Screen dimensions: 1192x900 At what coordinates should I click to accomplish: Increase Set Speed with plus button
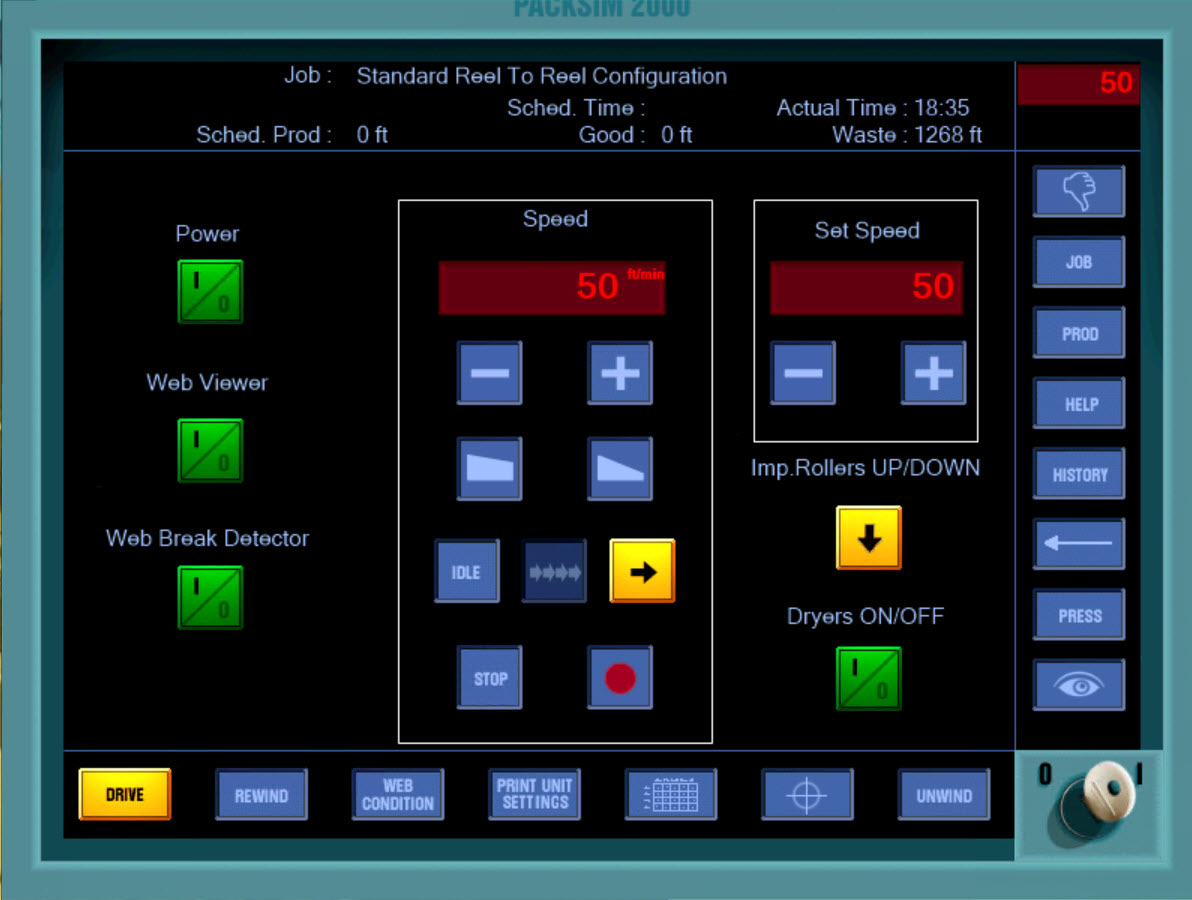tap(933, 373)
